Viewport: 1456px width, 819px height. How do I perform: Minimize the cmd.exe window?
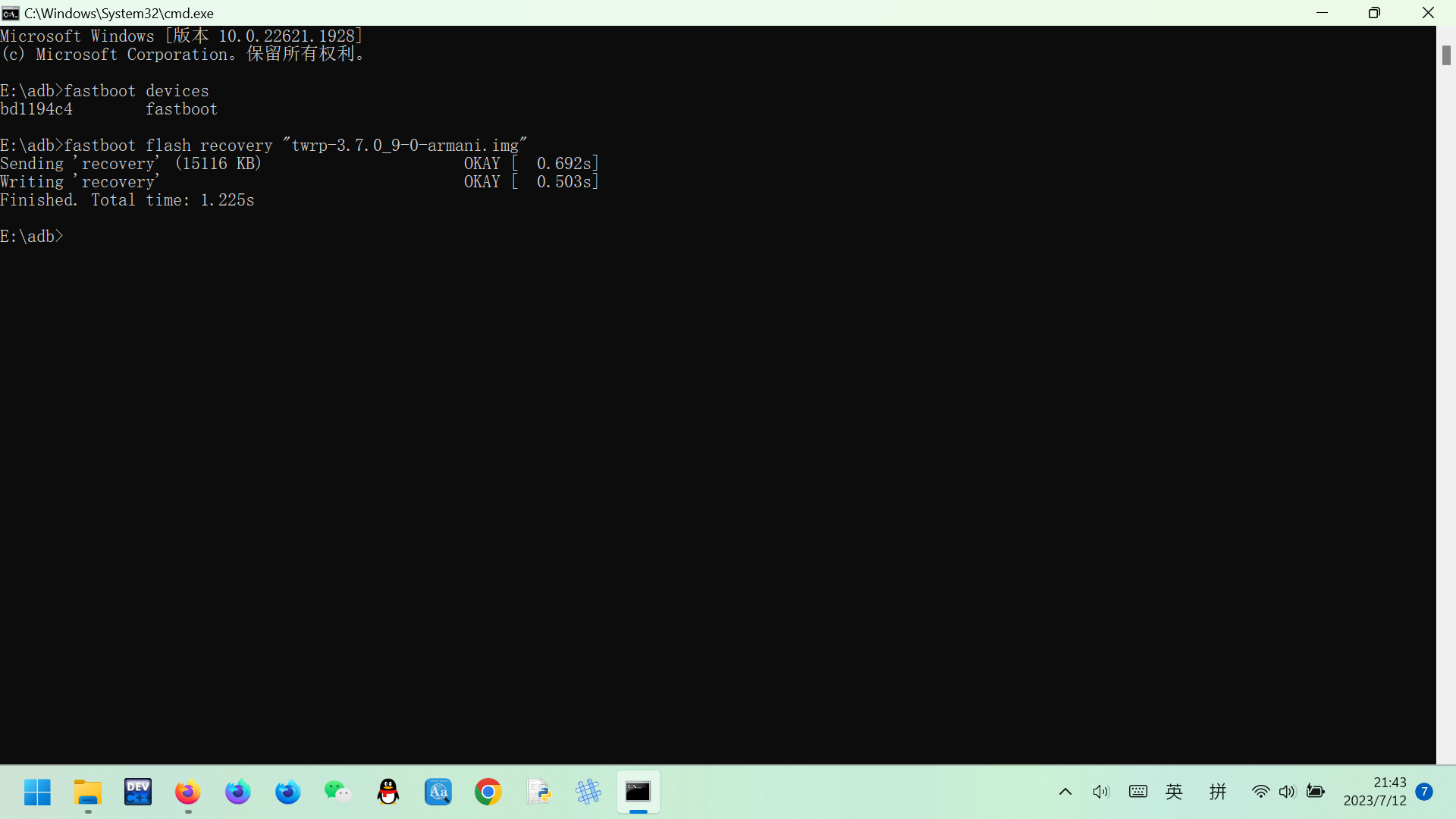[x=1323, y=13]
